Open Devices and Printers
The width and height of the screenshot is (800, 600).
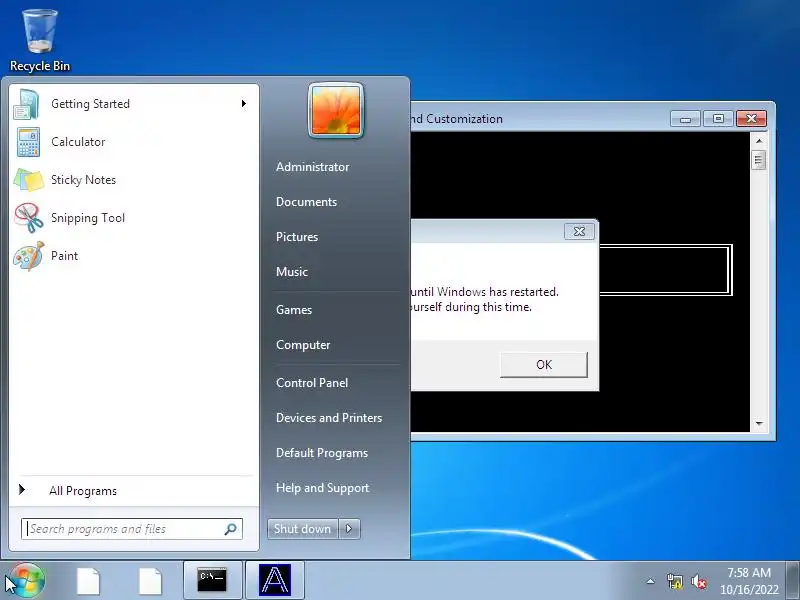click(x=329, y=418)
